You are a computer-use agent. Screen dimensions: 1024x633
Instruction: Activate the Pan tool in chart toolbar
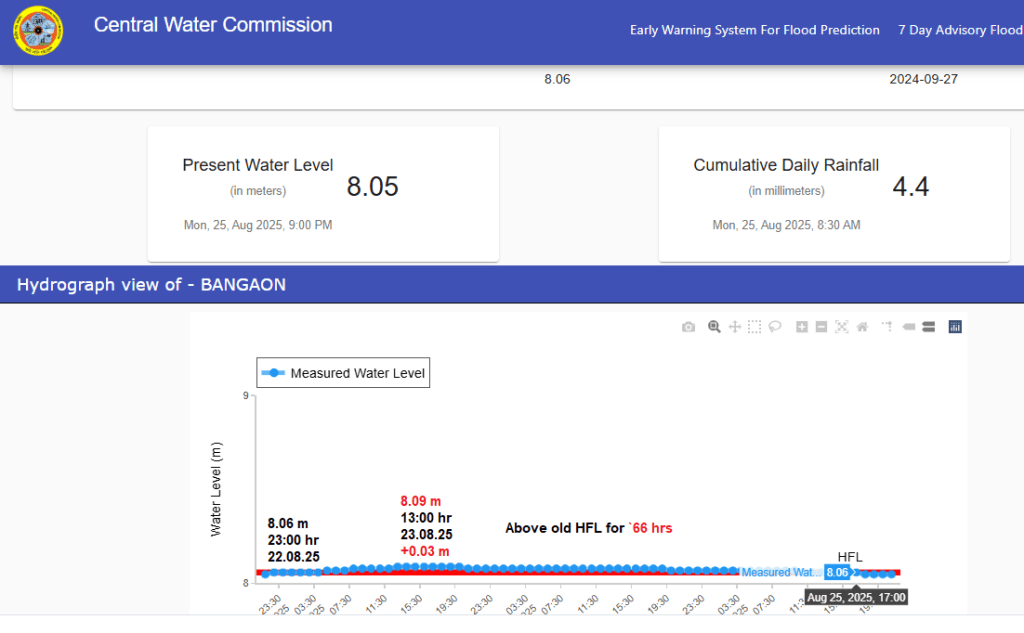pos(734,327)
